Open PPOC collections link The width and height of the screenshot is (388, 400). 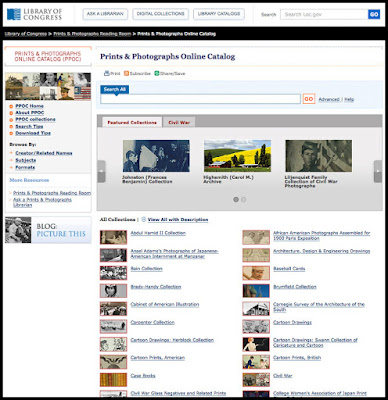click(x=35, y=119)
